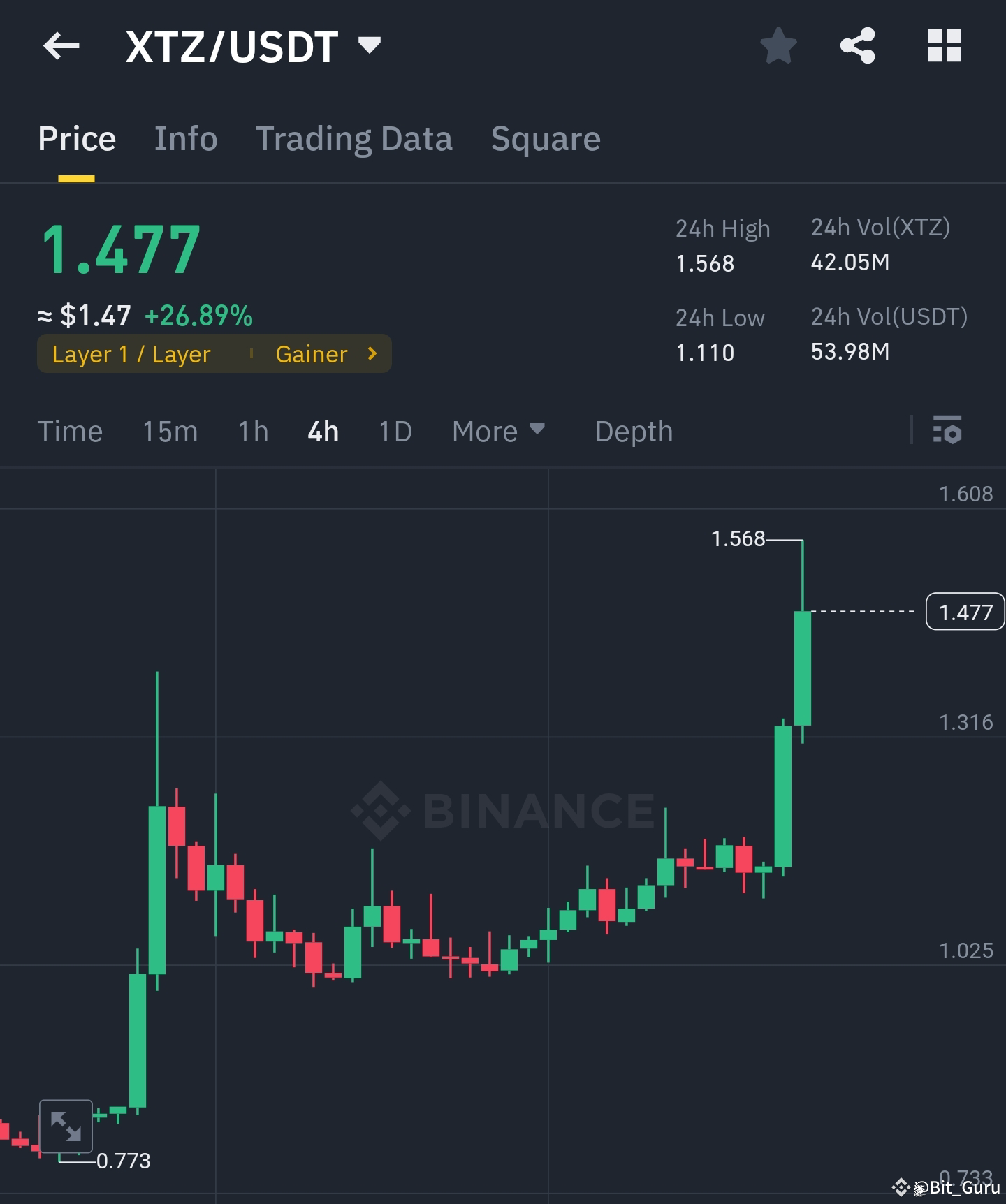This screenshot has height=1204, width=1006.
Task: Open the grid layout icon top right
Action: click(x=945, y=46)
